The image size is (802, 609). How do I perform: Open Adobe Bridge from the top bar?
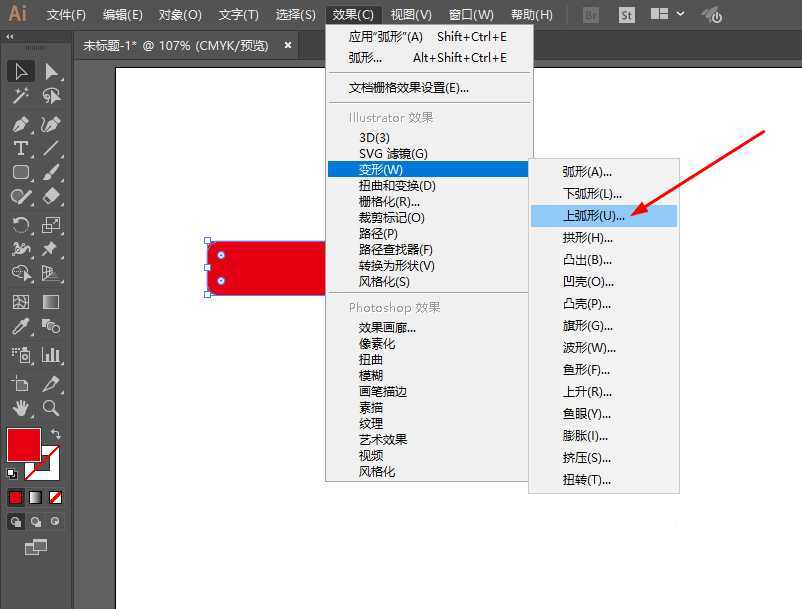tap(592, 15)
